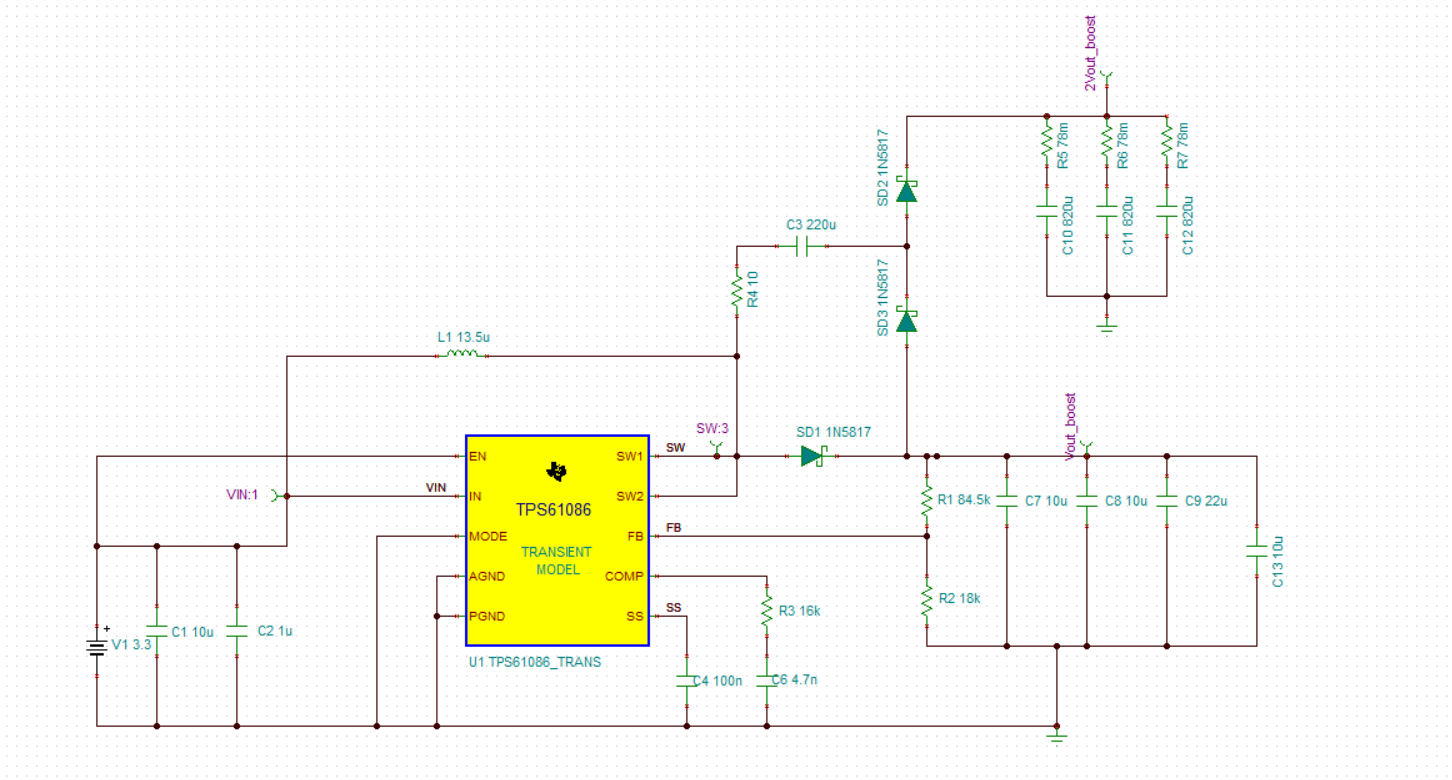The width and height of the screenshot is (1452, 780).
Task: Select Schottky diode SD2 1N5817
Action: tap(906, 189)
